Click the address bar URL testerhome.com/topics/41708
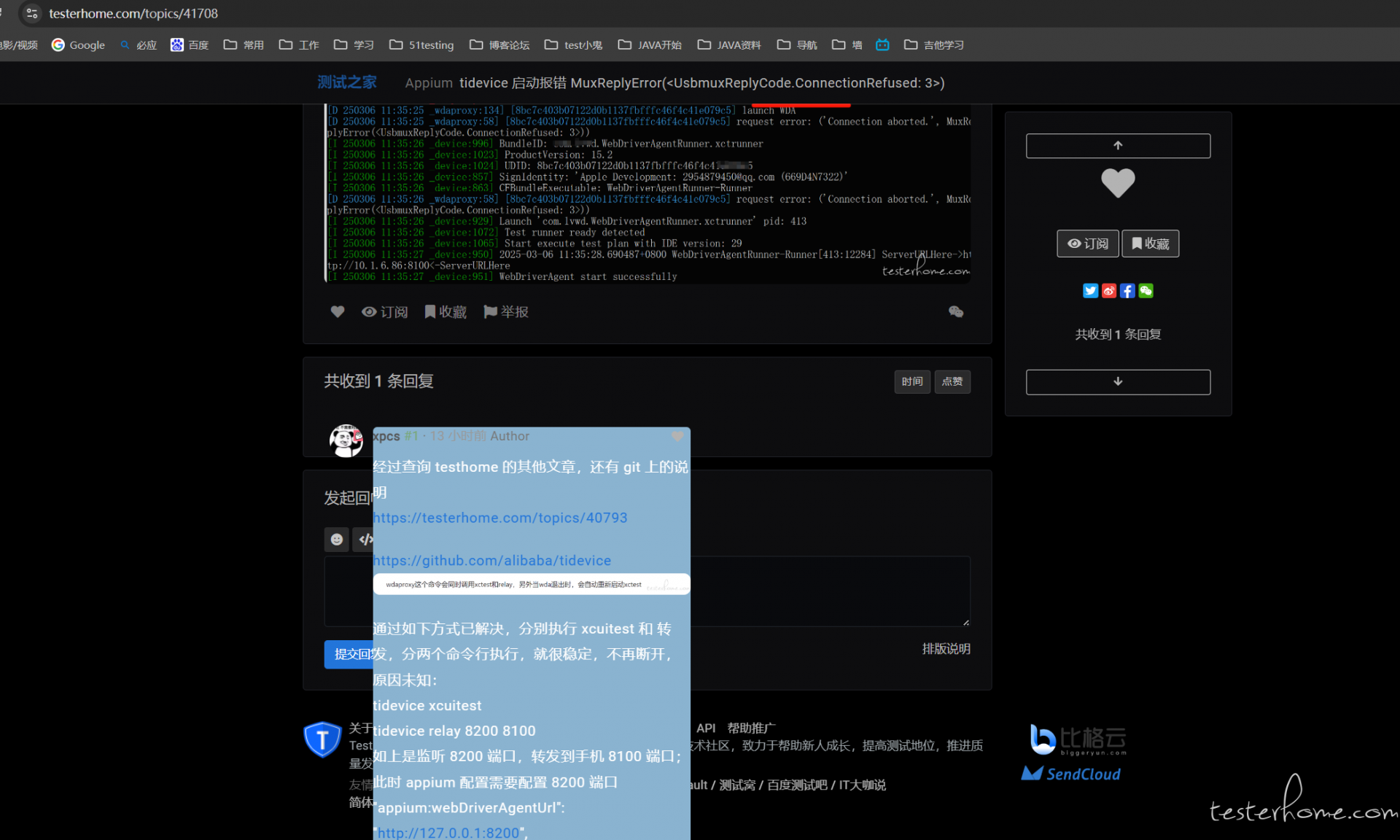1400x840 pixels. click(x=133, y=13)
